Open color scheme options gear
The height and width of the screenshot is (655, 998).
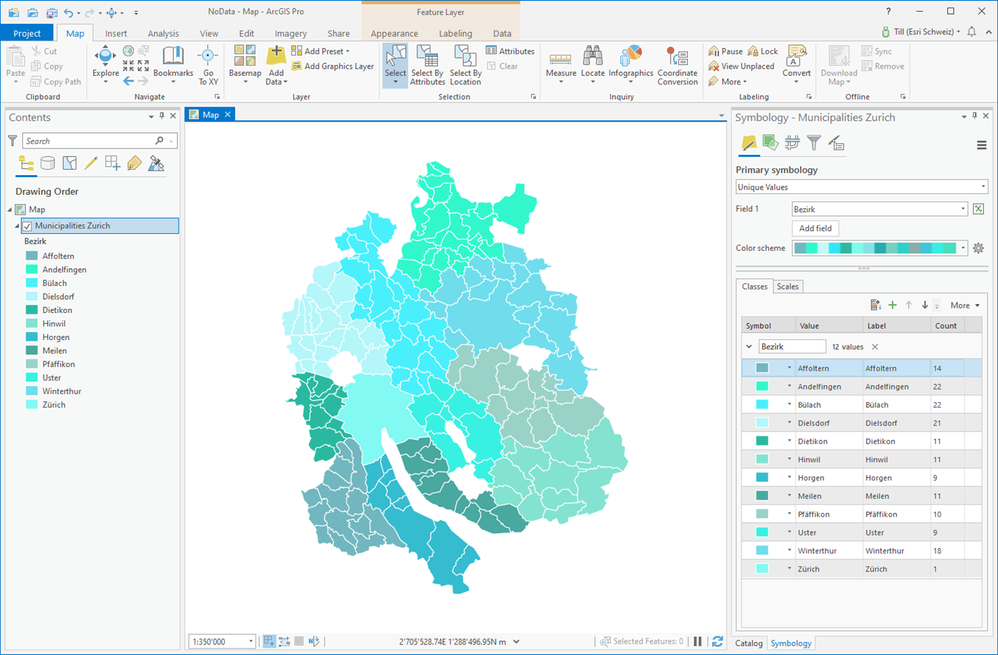pyautogui.click(x=978, y=248)
